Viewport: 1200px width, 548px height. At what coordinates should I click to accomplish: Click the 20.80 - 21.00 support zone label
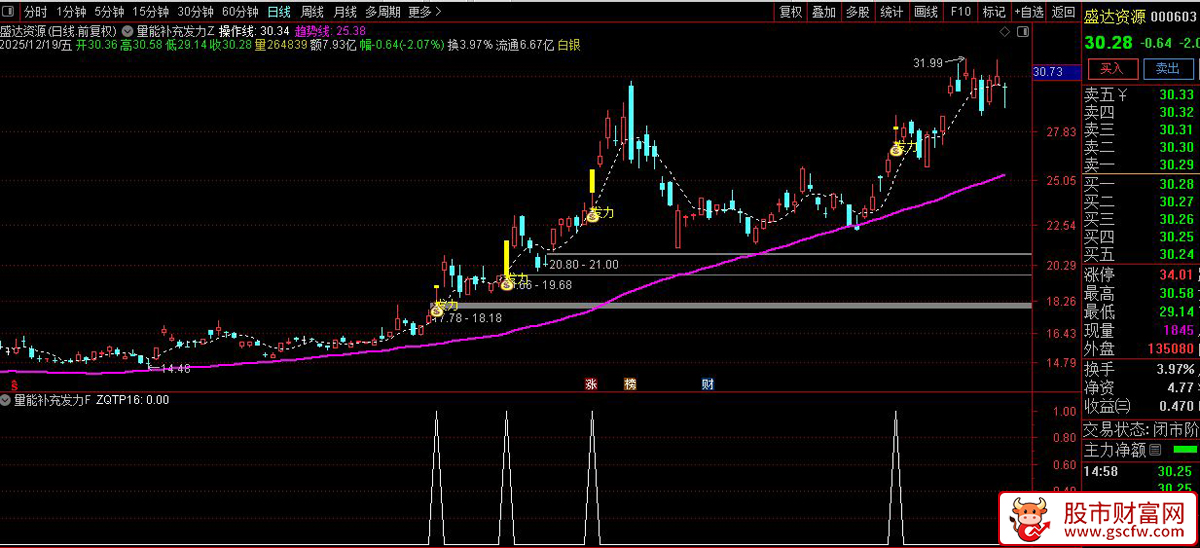click(x=583, y=265)
